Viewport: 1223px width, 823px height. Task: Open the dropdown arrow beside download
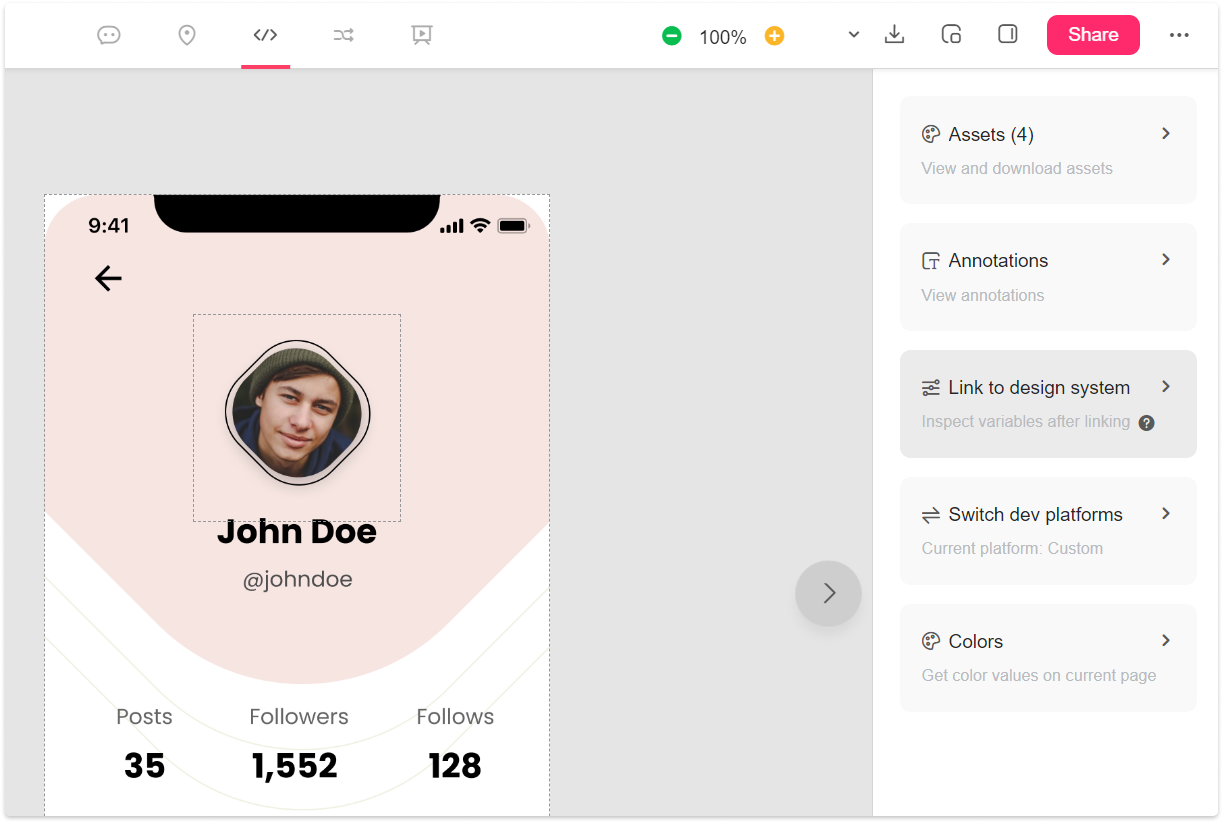click(854, 35)
